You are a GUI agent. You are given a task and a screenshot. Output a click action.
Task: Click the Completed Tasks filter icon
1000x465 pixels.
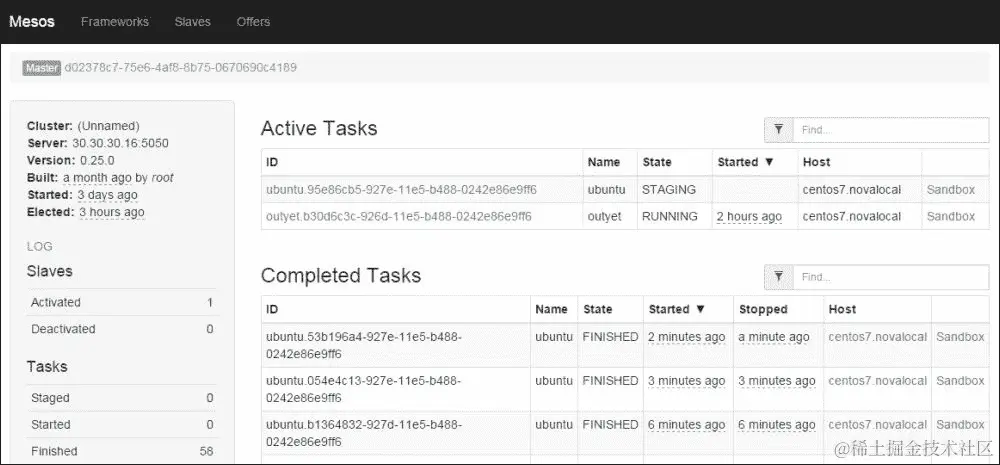point(779,277)
